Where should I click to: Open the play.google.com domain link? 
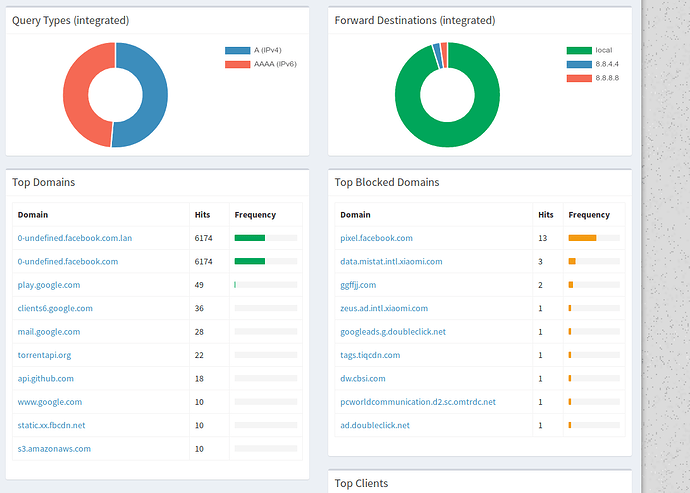coord(49,285)
